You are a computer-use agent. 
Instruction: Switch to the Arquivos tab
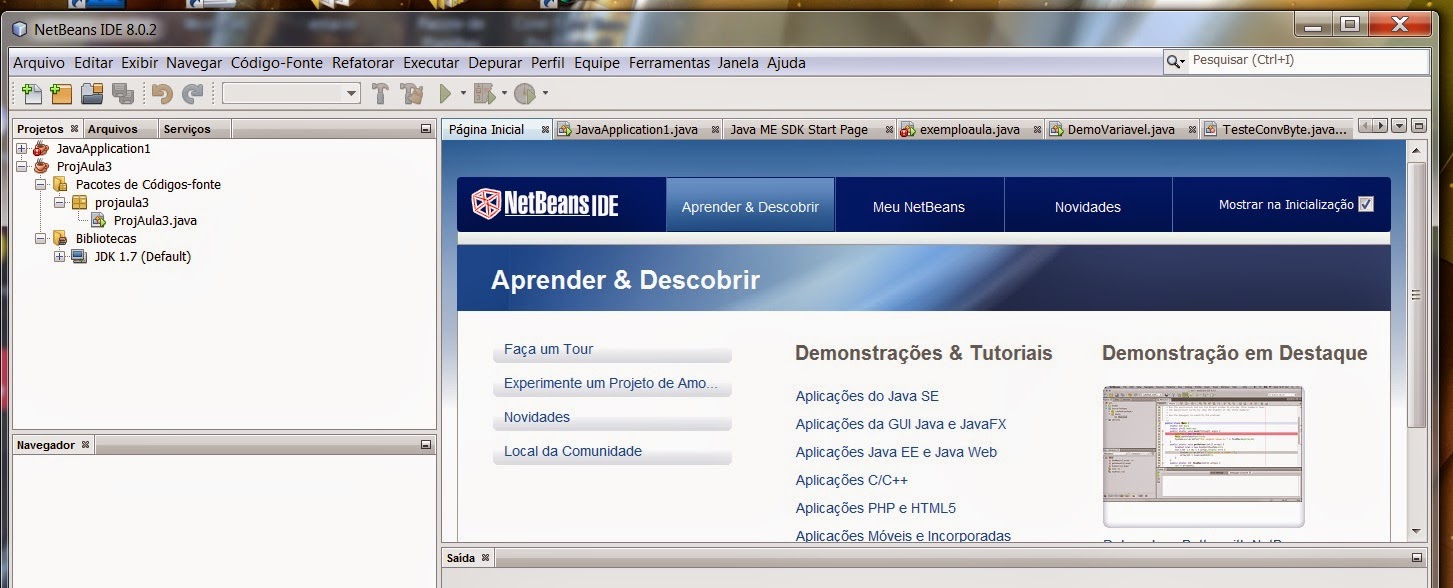(121, 129)
